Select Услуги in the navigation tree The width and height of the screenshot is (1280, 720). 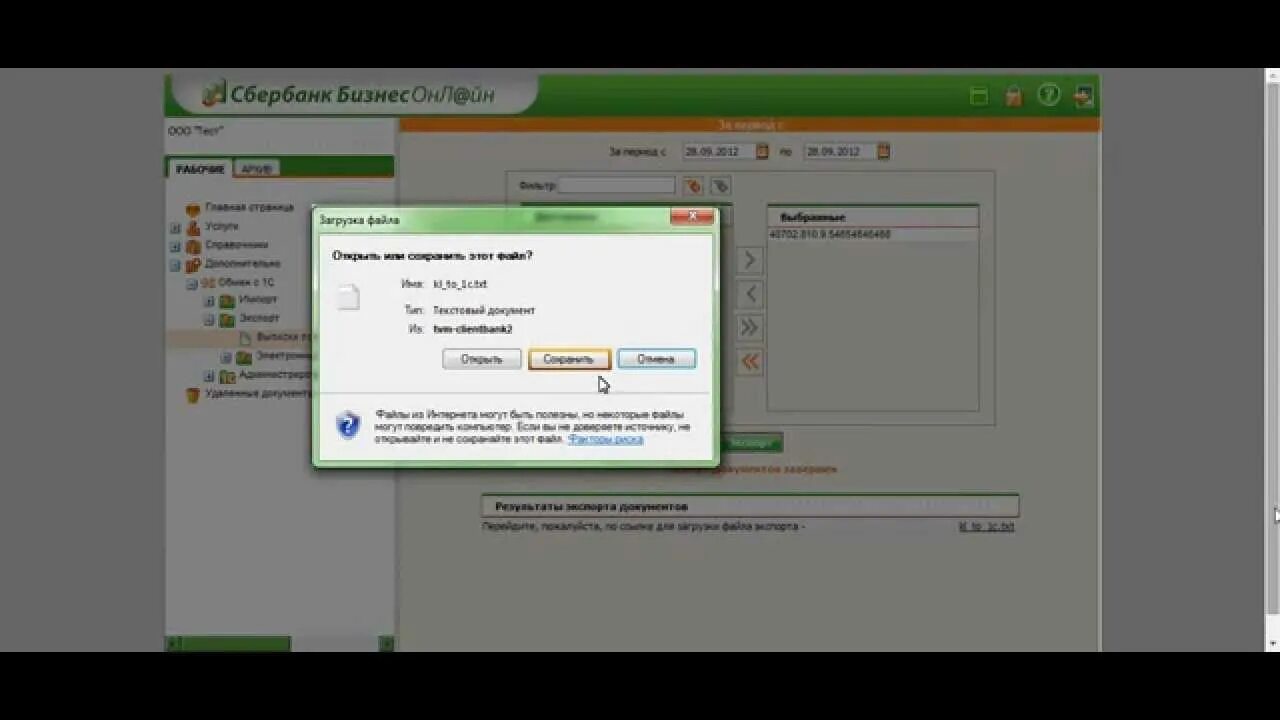[222, 226]
